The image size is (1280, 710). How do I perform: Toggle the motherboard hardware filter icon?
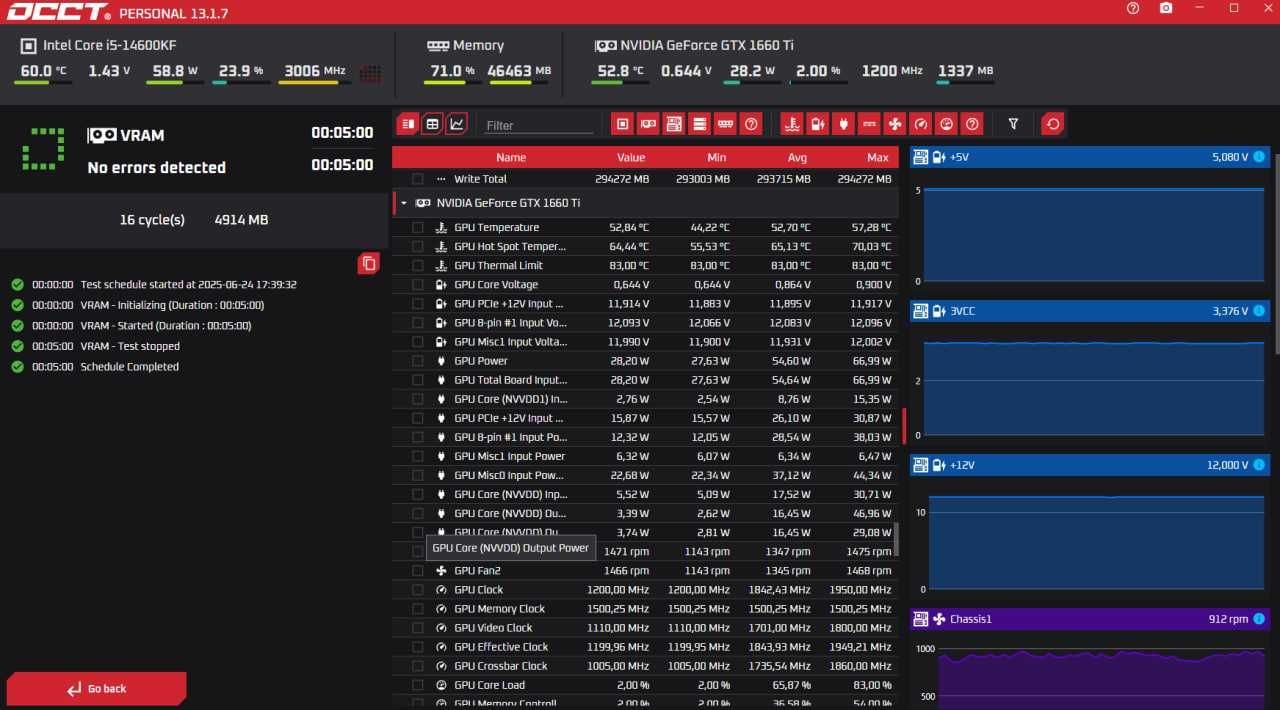point(674,124)
